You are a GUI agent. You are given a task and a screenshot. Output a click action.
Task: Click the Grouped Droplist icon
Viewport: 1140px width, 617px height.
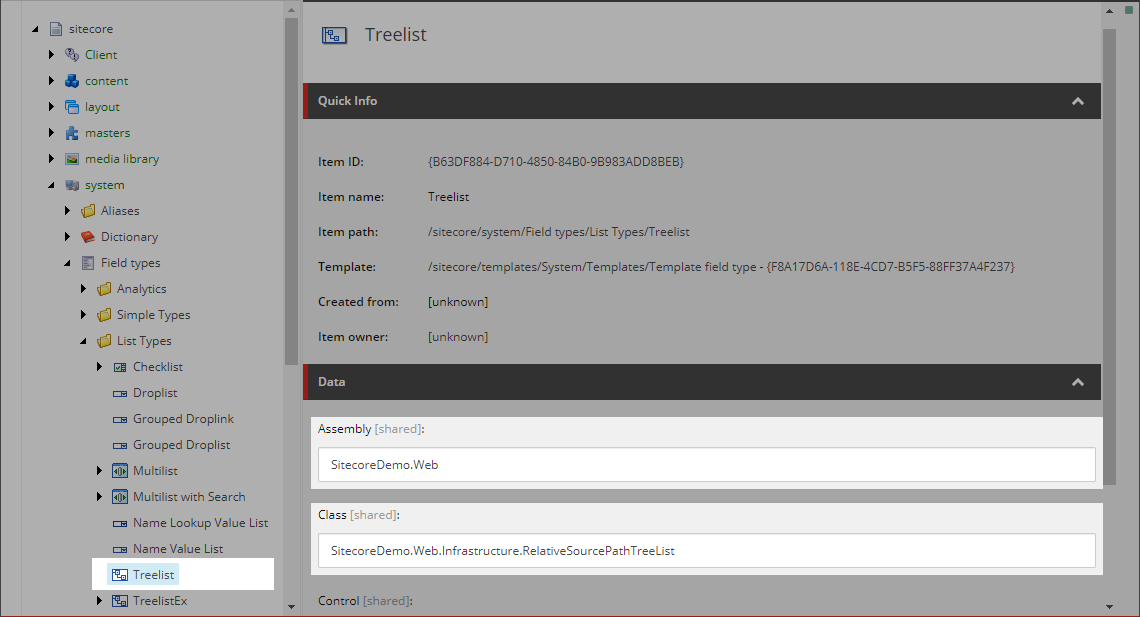[x=120, y=445]
